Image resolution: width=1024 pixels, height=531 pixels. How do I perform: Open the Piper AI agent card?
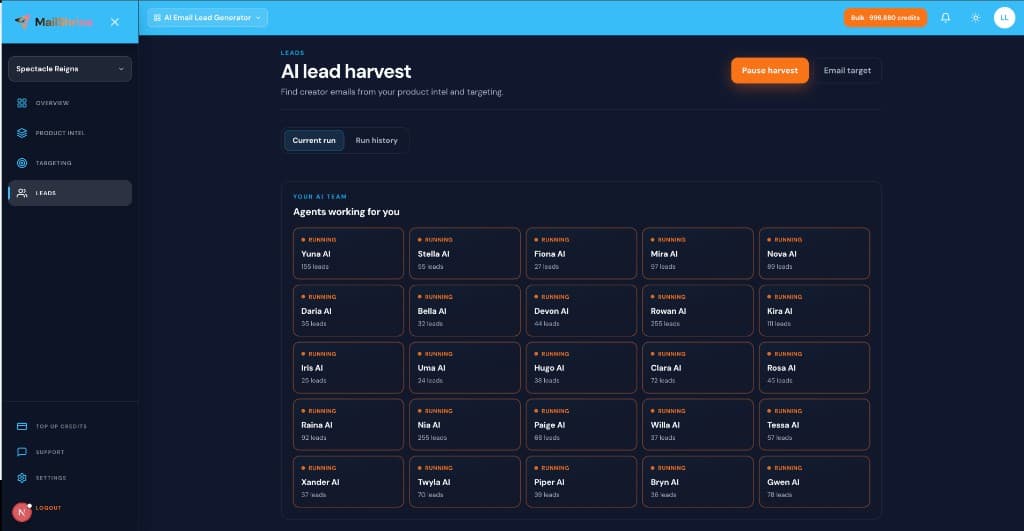pyautogui.click(x=581, y=482)
